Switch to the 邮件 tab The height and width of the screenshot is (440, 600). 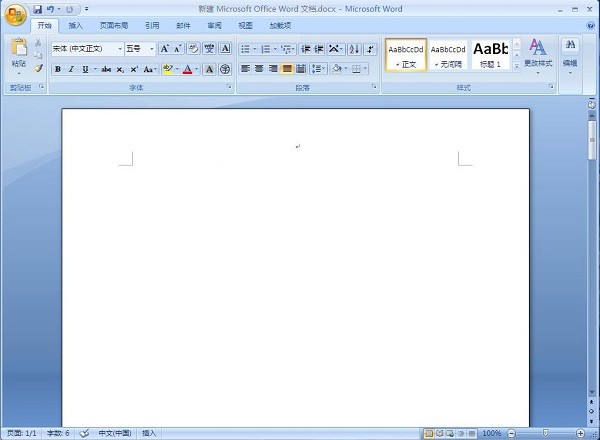[x=183, y=26]
